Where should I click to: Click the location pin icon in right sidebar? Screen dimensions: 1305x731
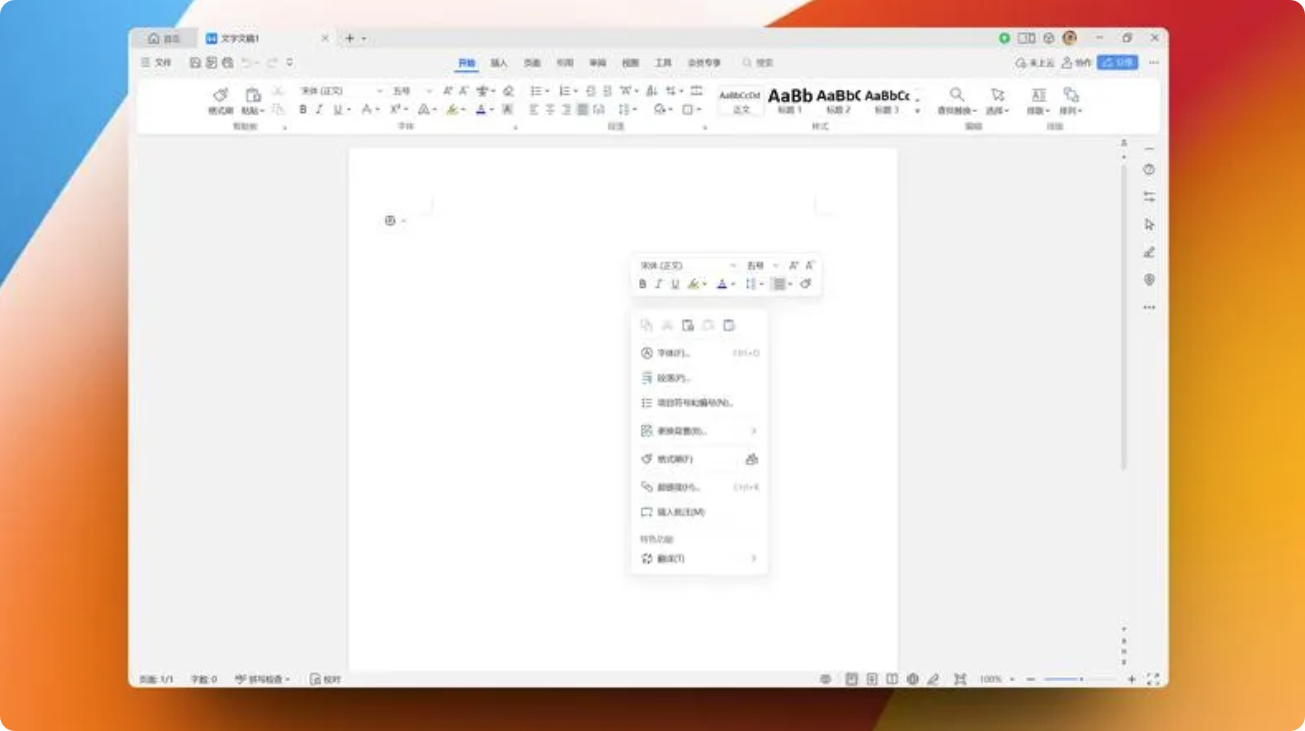pos(1149,280)
